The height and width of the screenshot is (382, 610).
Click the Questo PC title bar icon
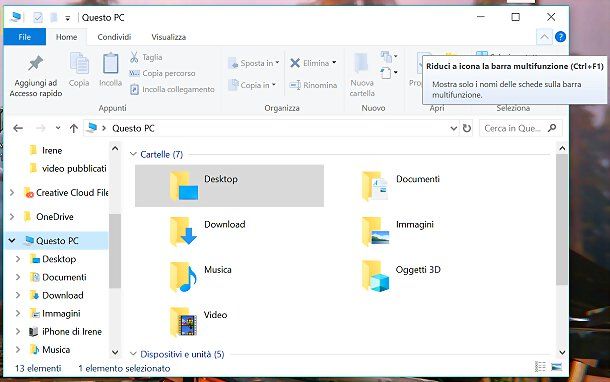coord(16,17)
